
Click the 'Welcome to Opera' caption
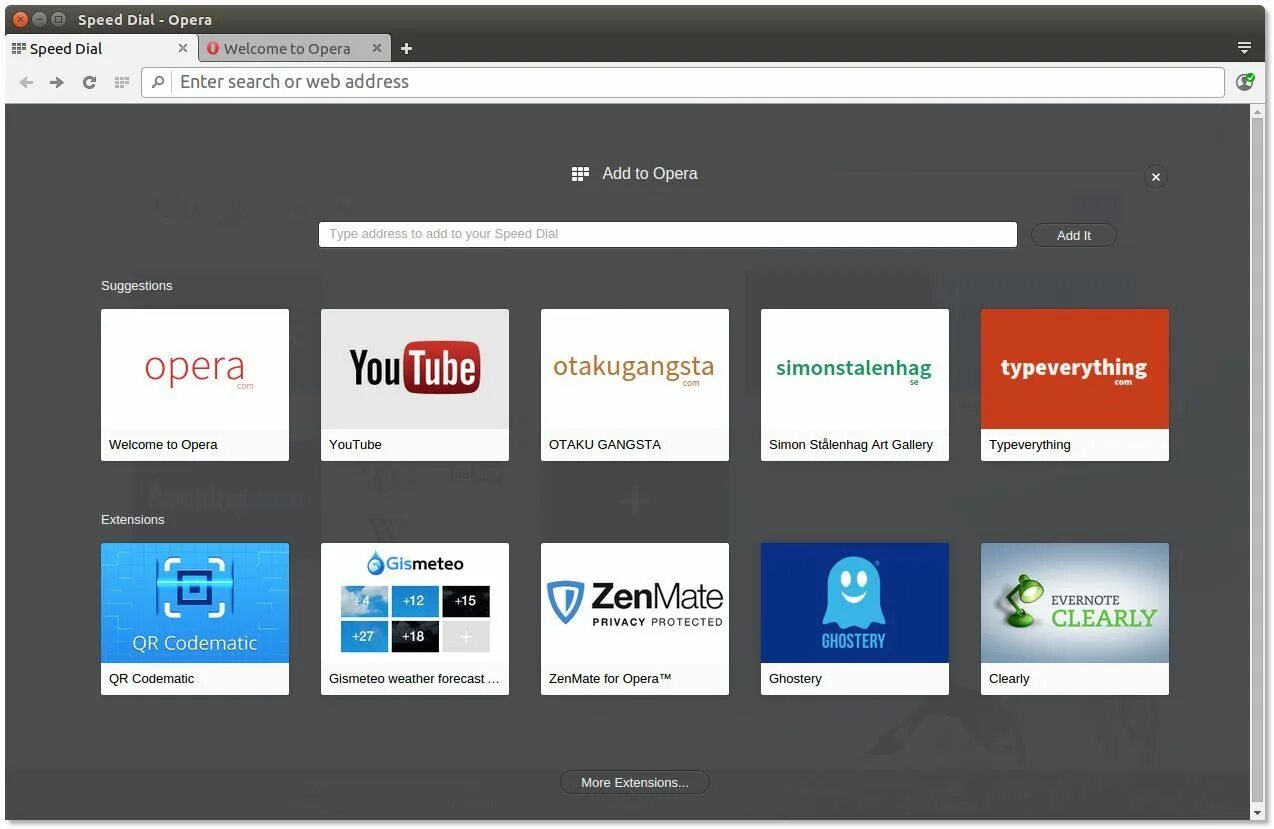point(163,445)
